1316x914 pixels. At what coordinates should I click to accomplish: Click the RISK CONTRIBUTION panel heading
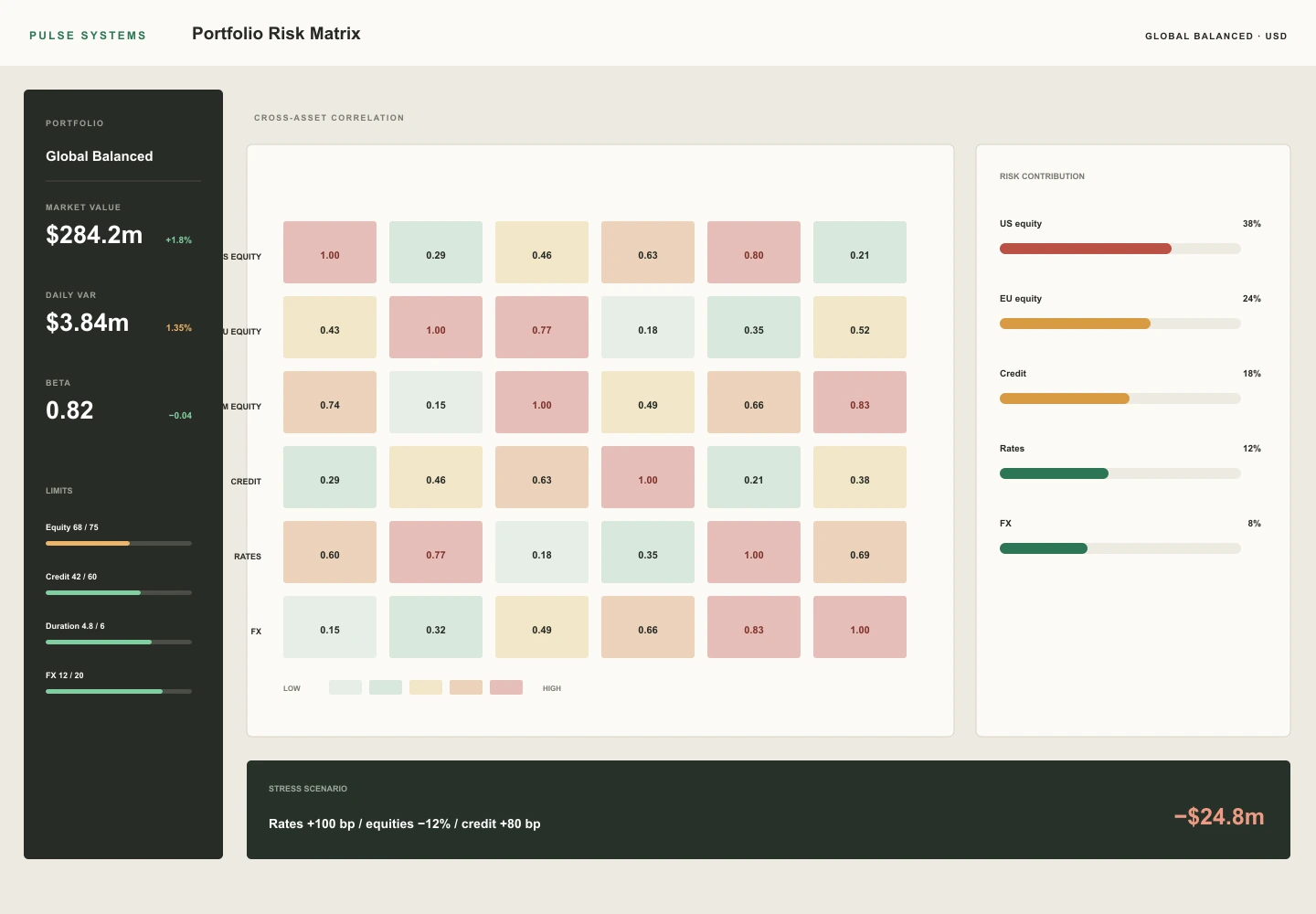1042,176
